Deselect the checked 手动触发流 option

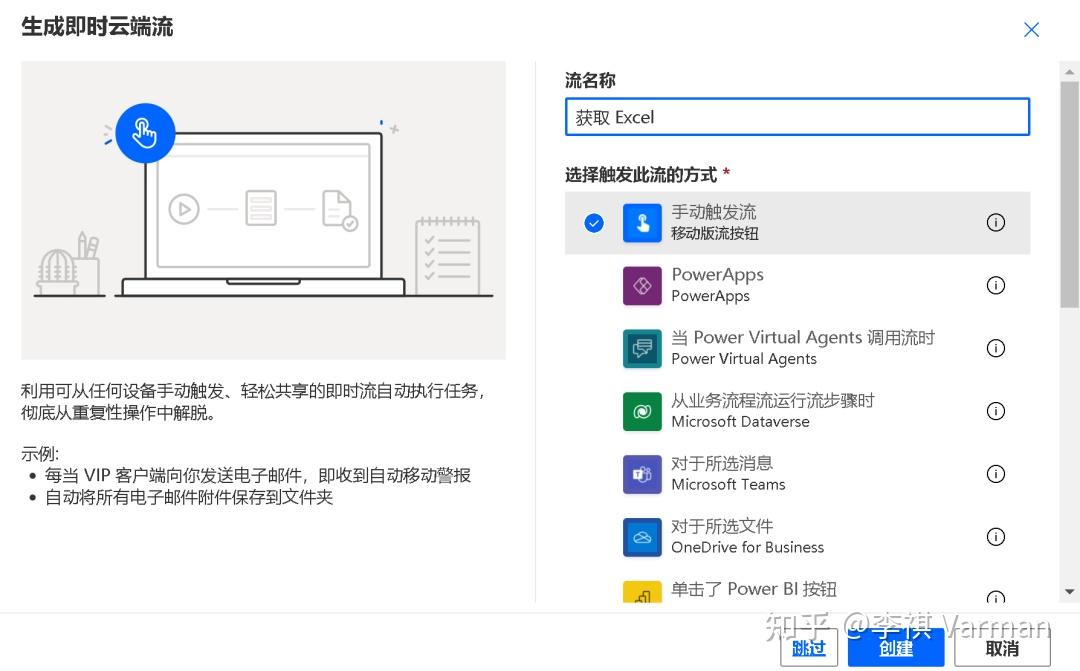tap(594, 222)
